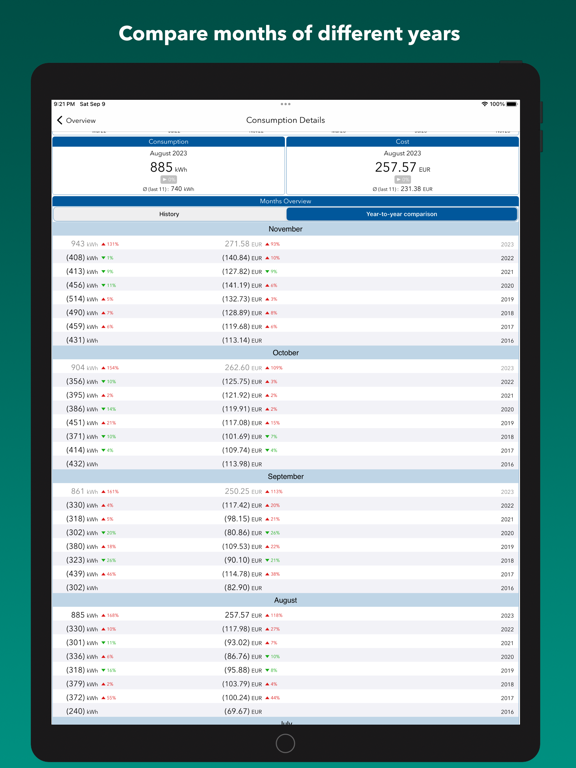This screenshot has width=576, height=768.
Task: Select the (82.90) EUR cost value
Action: 243,587
